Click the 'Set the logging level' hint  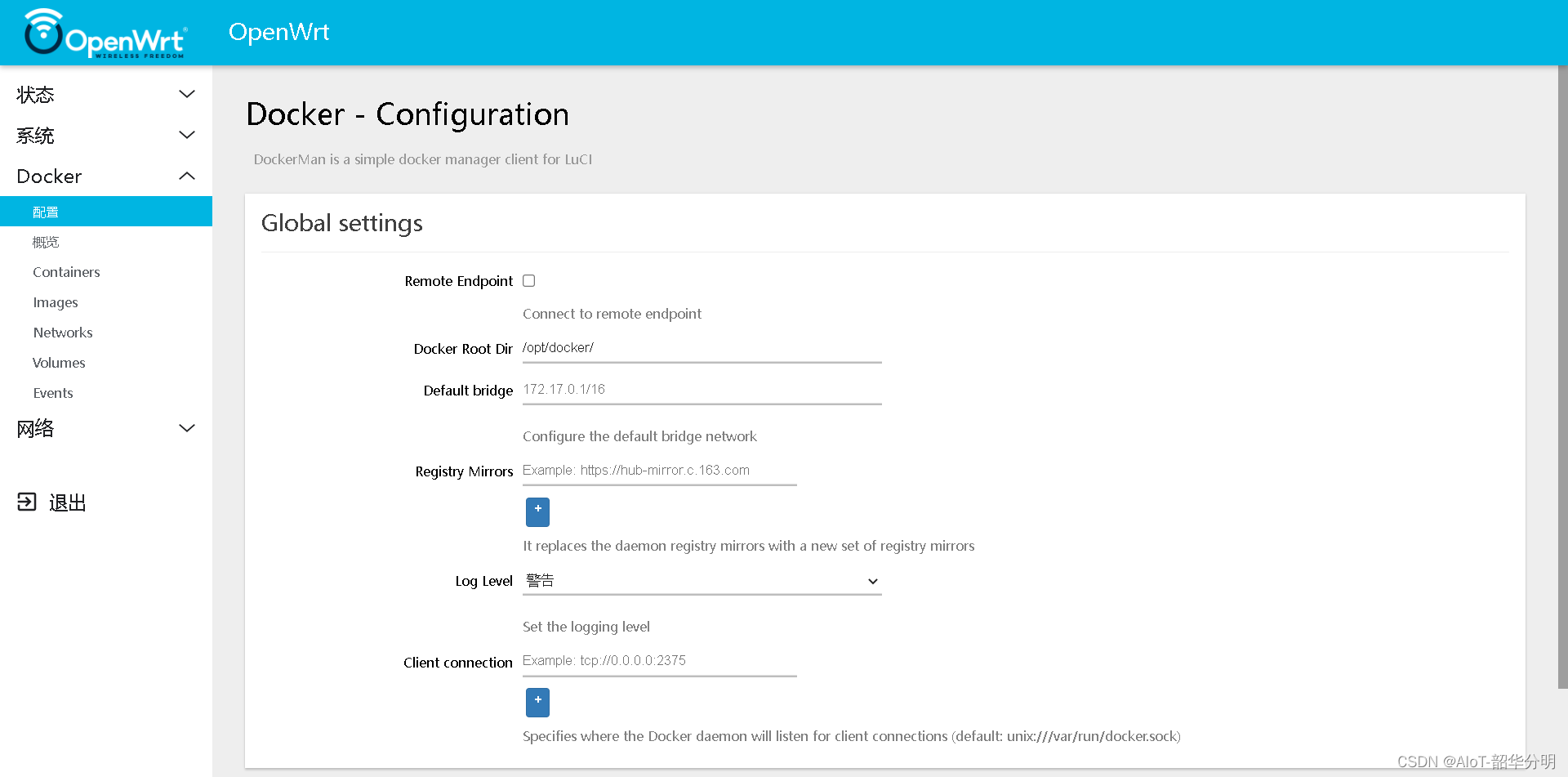coord(586,627)
